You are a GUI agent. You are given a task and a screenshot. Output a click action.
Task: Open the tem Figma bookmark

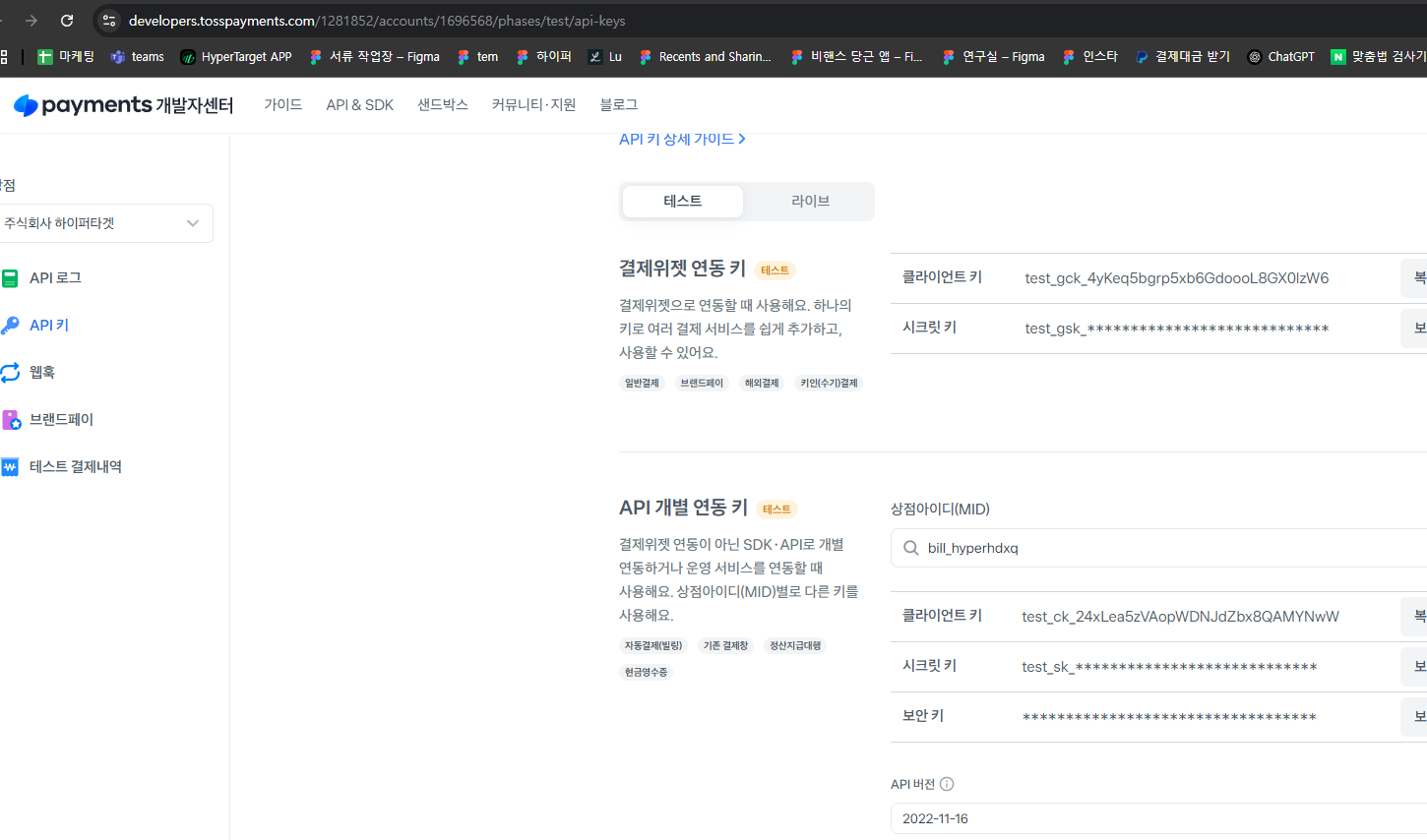[477, 56]
